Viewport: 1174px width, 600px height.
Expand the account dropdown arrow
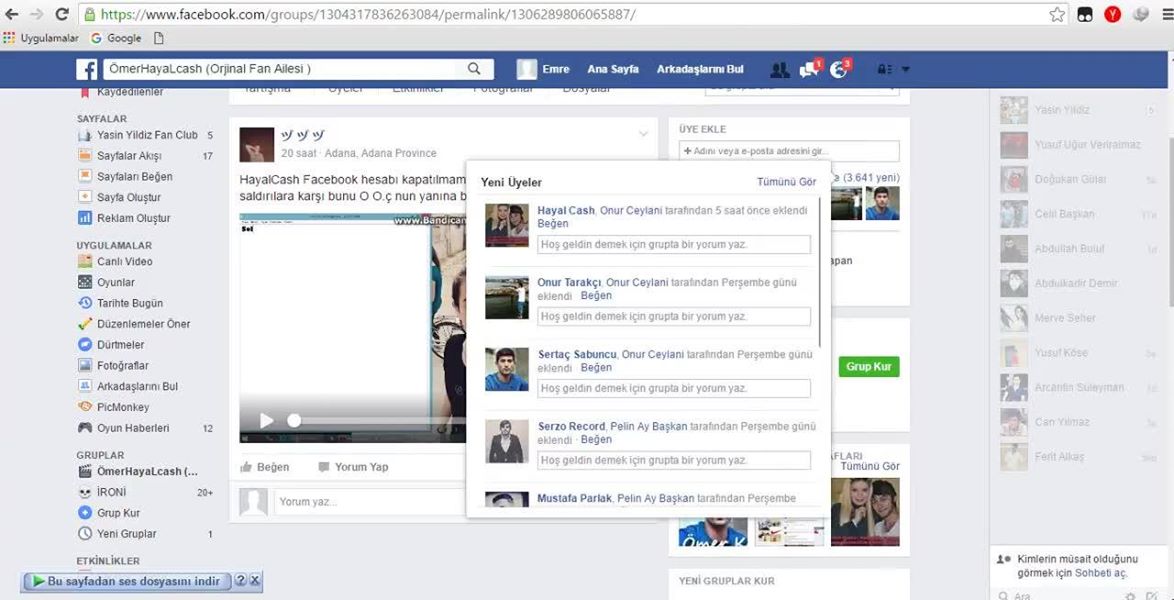[905, 70]
